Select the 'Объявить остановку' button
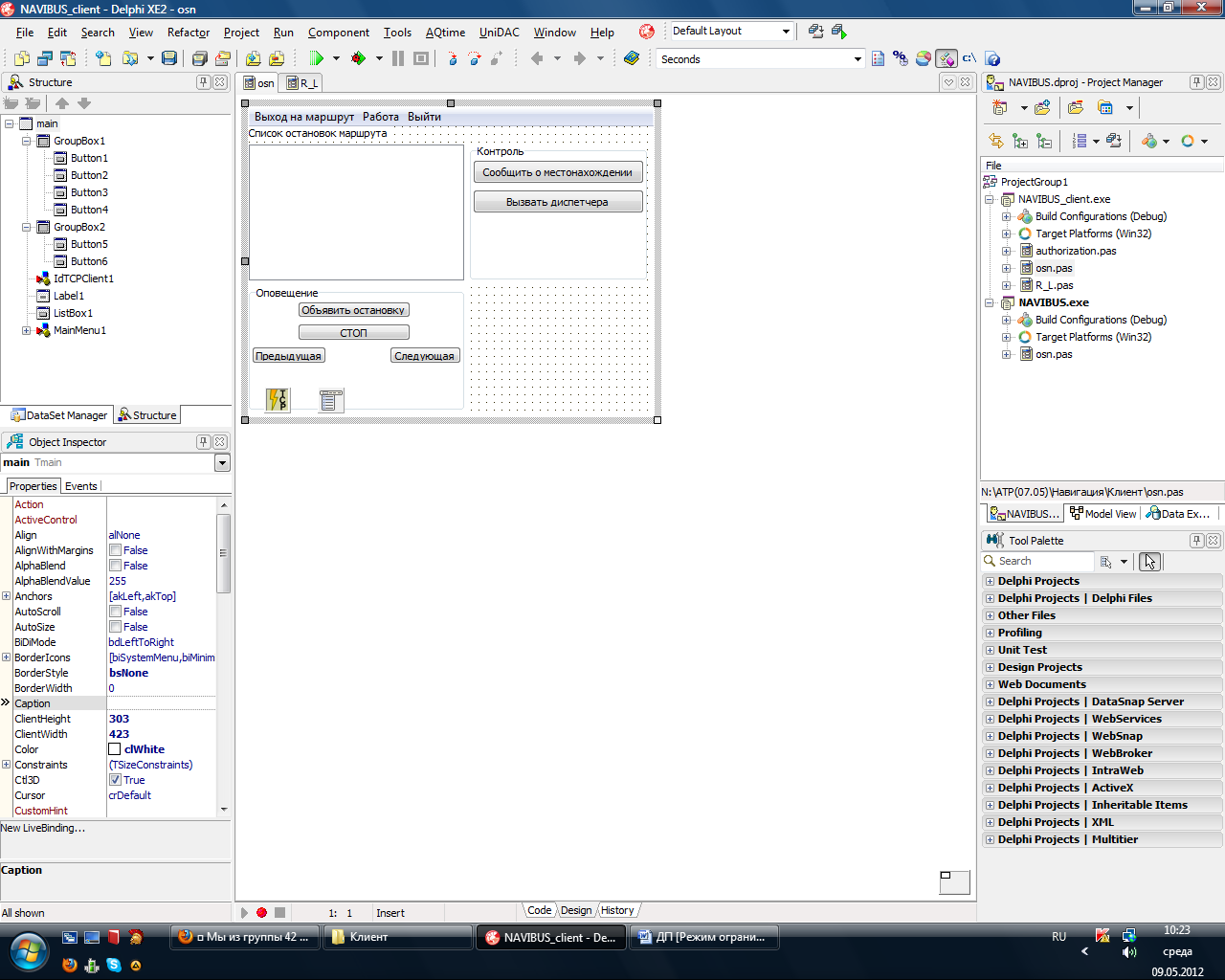The image size is (1225, 980). (x=354, y=310)
